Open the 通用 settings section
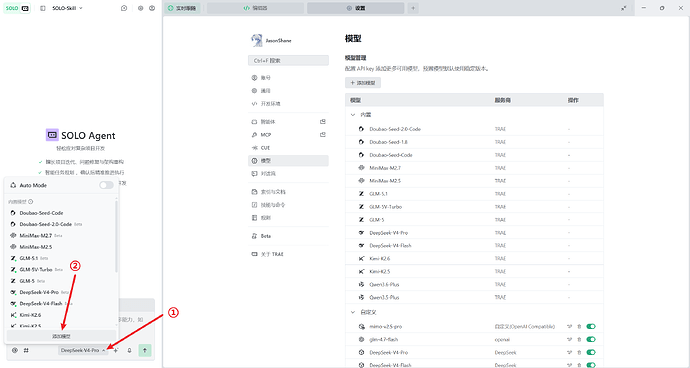Viewport: 690px width, 368px height. coord(288,91)
